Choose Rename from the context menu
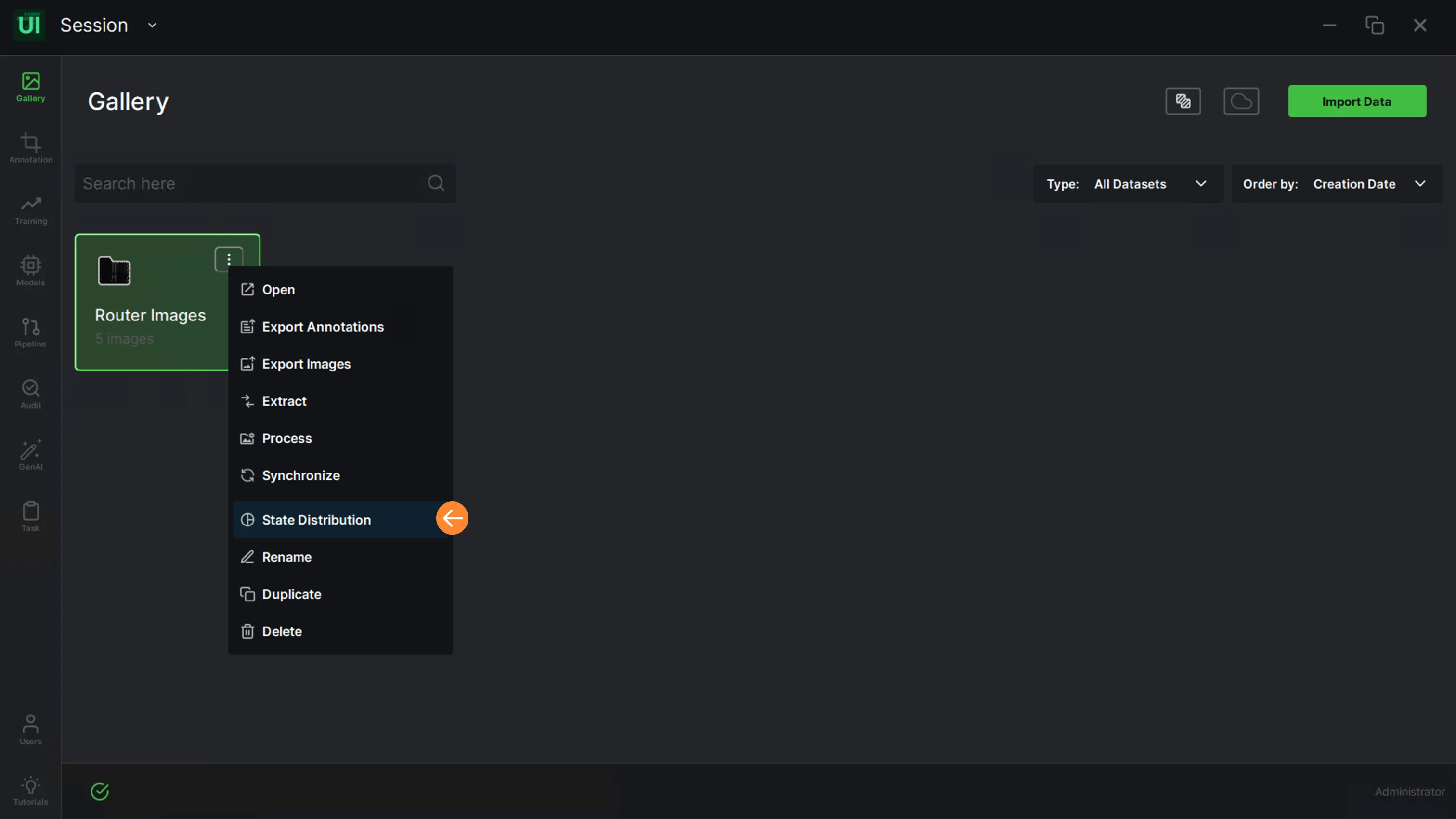Viewport: 1456px width, 819px height. point(340,557)
